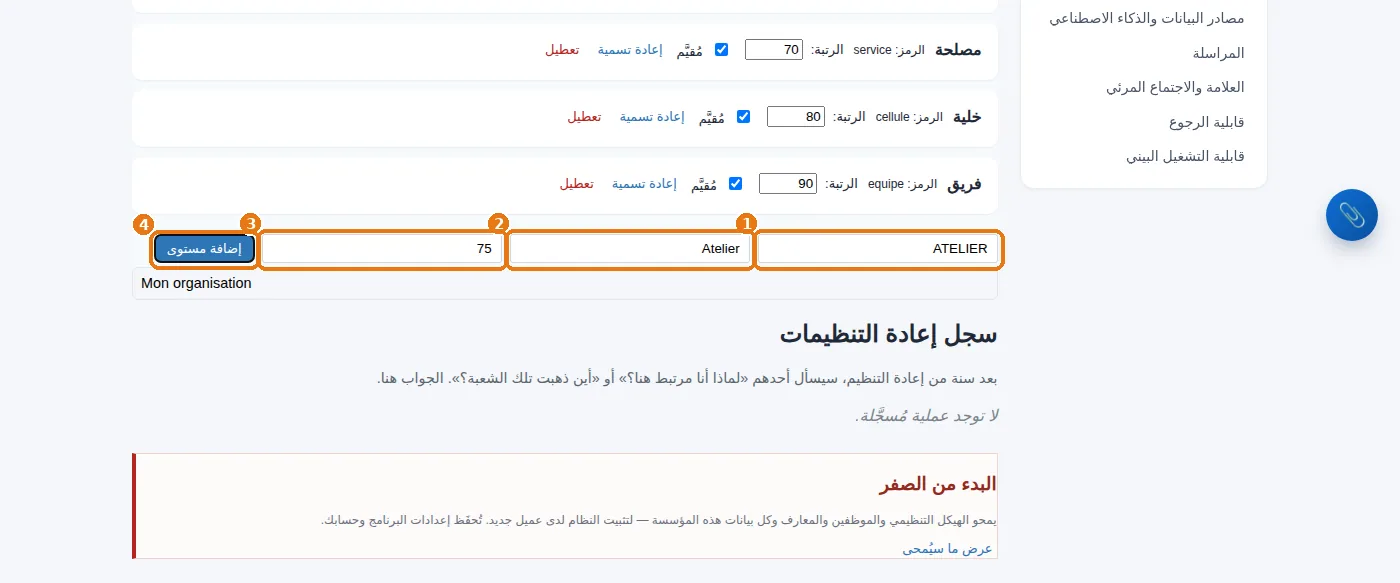
Task: Click إعادة تسمية for the فريق level
Action: 644,183
